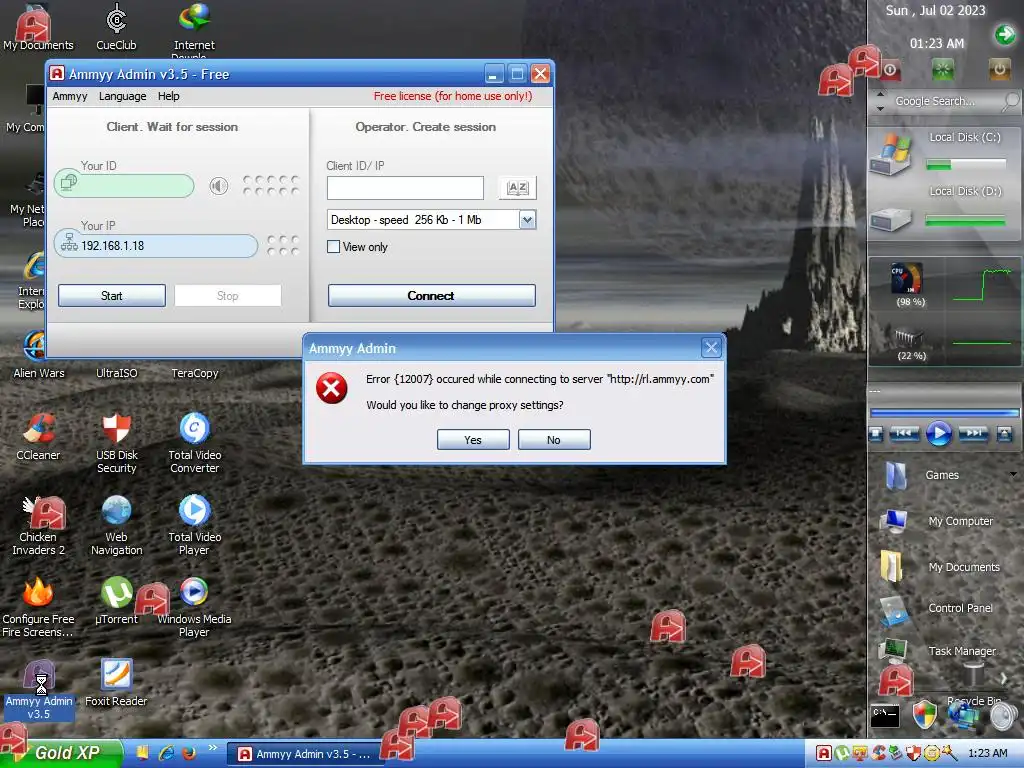Click the media player seek bar

tap(944, 413)
